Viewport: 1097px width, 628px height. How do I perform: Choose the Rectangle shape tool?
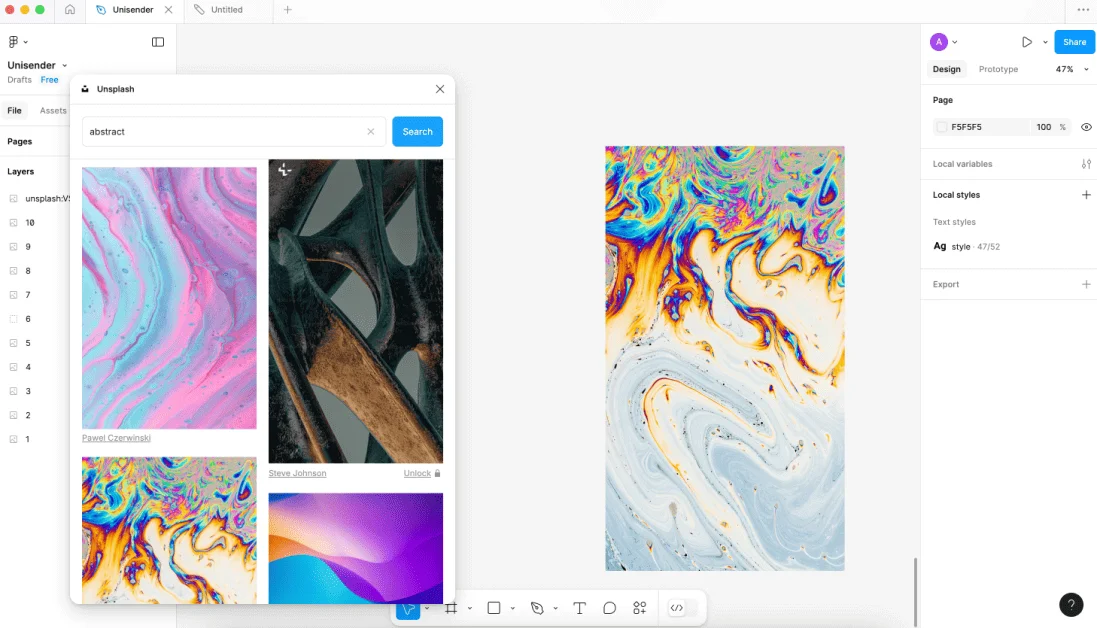coord(493,608)
